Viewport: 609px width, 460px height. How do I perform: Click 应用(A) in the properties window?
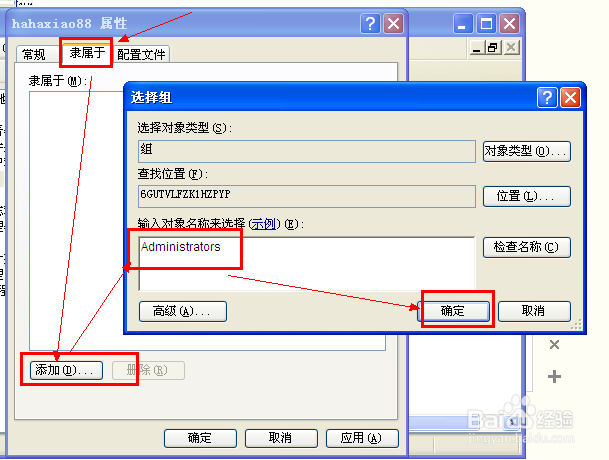tap(362, 438)
